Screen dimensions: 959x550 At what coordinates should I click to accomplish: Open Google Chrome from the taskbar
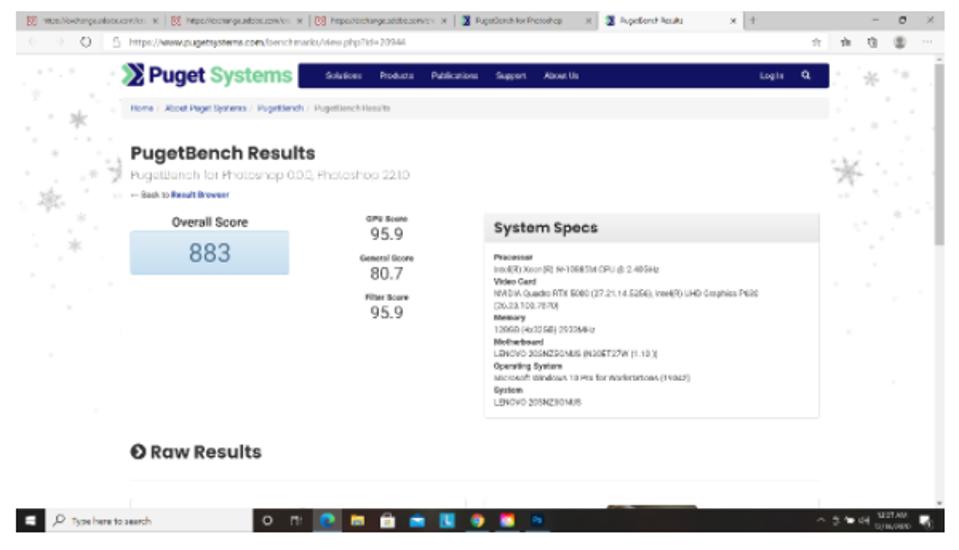pos(477,521)
